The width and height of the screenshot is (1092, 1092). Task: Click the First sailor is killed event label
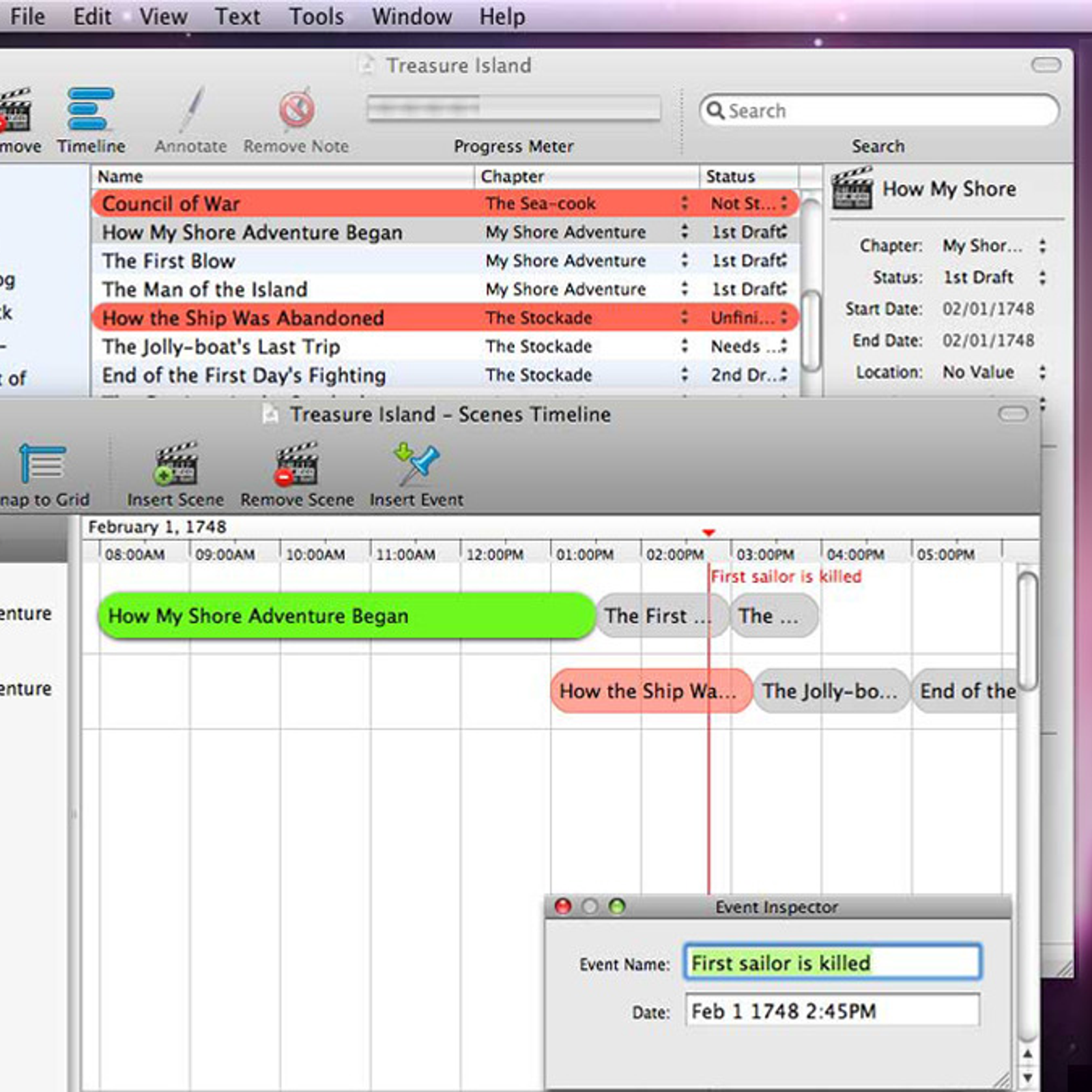tap(786, 577)
